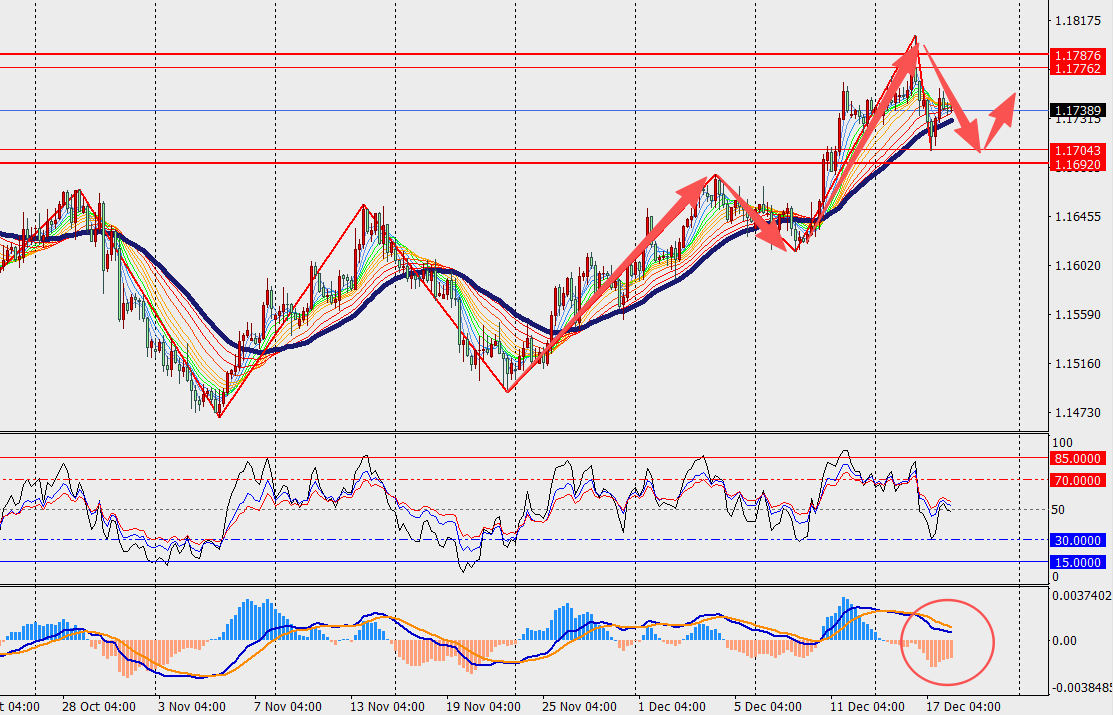Select the 15.0000 oversold level label
This screenshot has width=1114, height=715.
(1077, 562)
